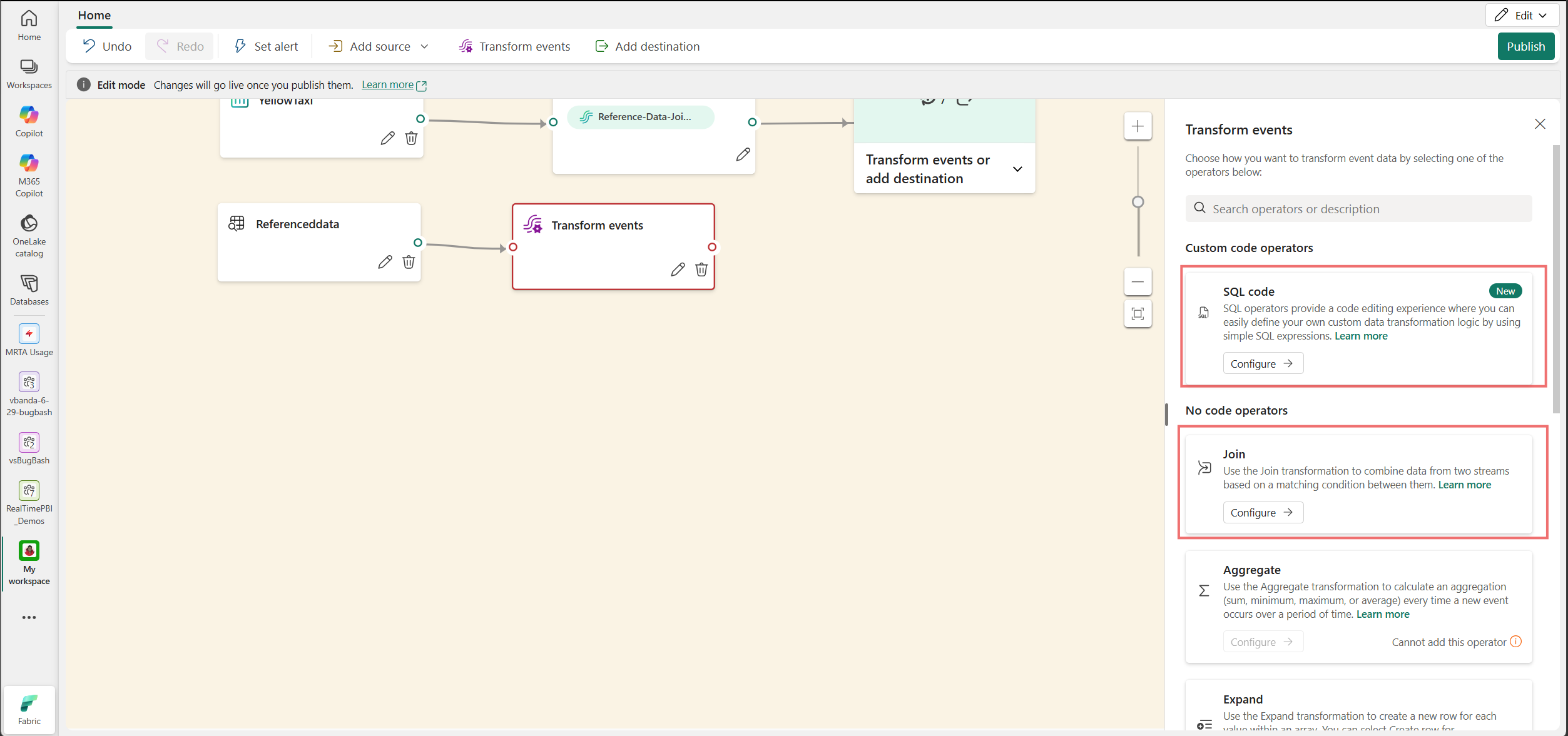Configure the Join operator

pyautogui.click(x=1263, y=513)
